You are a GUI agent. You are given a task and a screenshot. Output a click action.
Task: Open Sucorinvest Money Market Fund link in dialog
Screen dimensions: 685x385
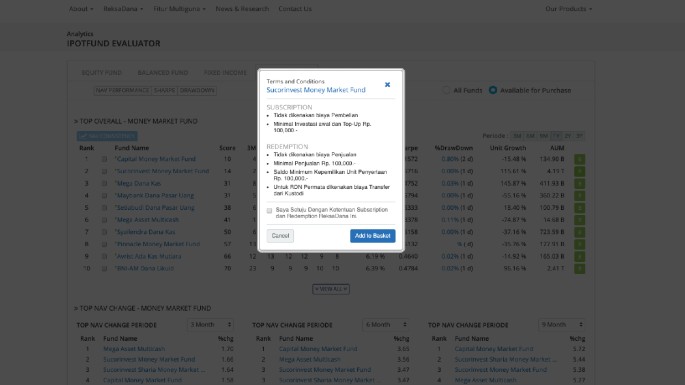pyautogui.click(x=316, y=90)
